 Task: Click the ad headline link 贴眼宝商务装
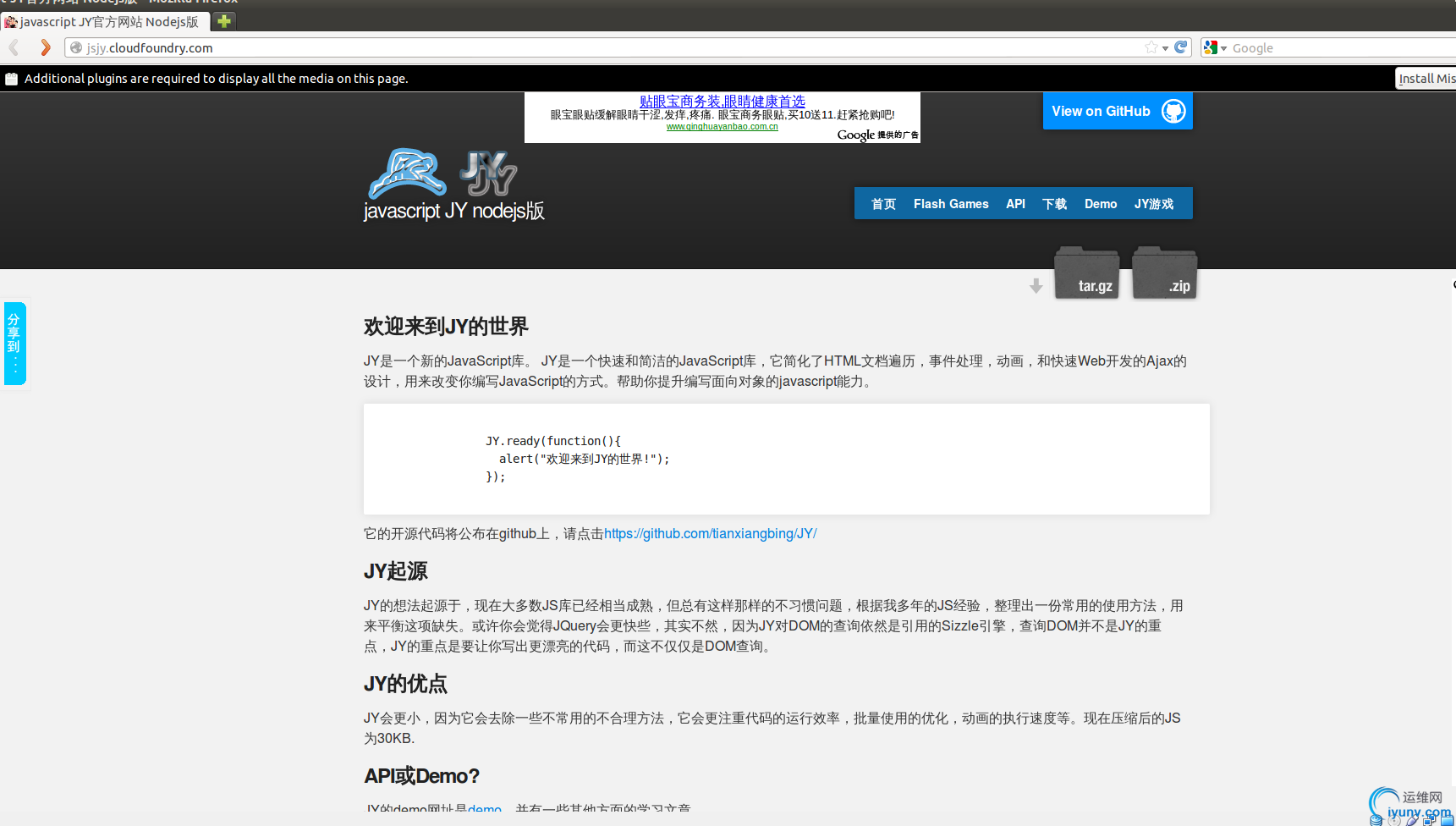723,101
